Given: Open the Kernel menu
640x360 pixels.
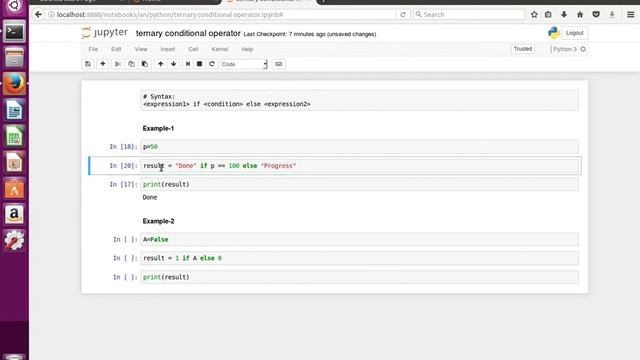Looking at the screenshot, I should pyautogui.click(x=220, y=49).
